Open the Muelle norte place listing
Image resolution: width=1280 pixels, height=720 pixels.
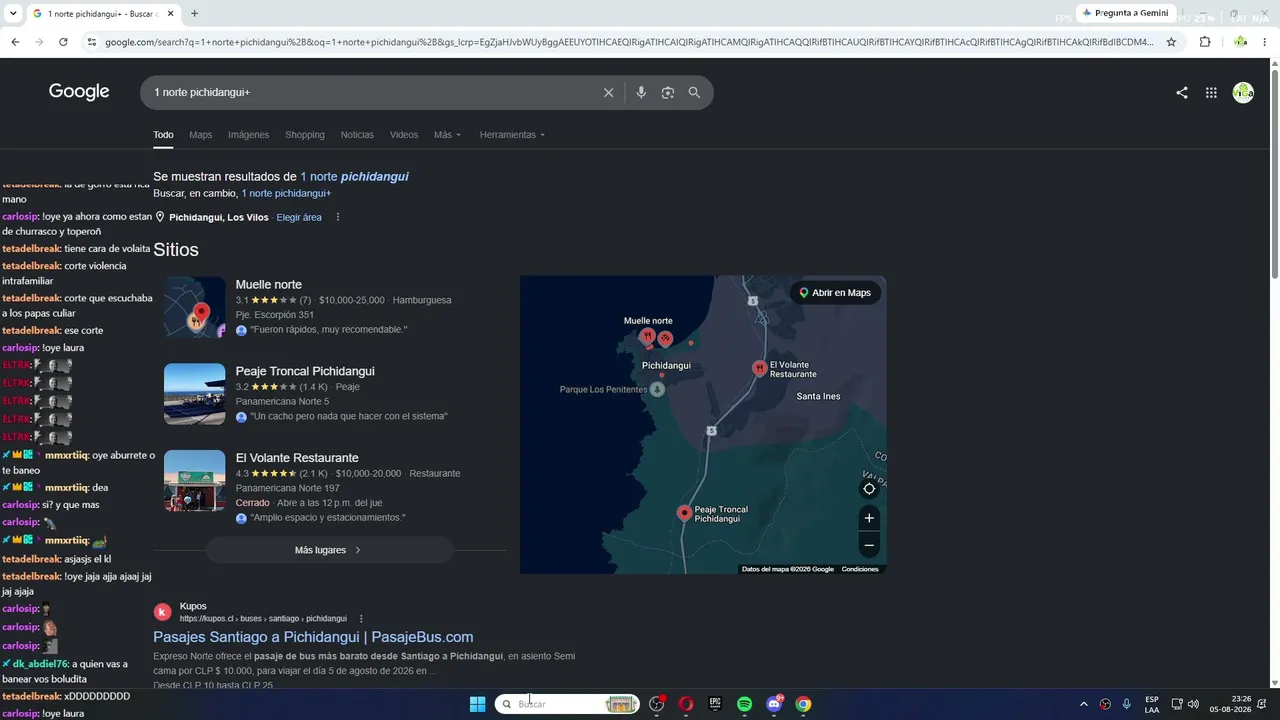coord(268,285)
